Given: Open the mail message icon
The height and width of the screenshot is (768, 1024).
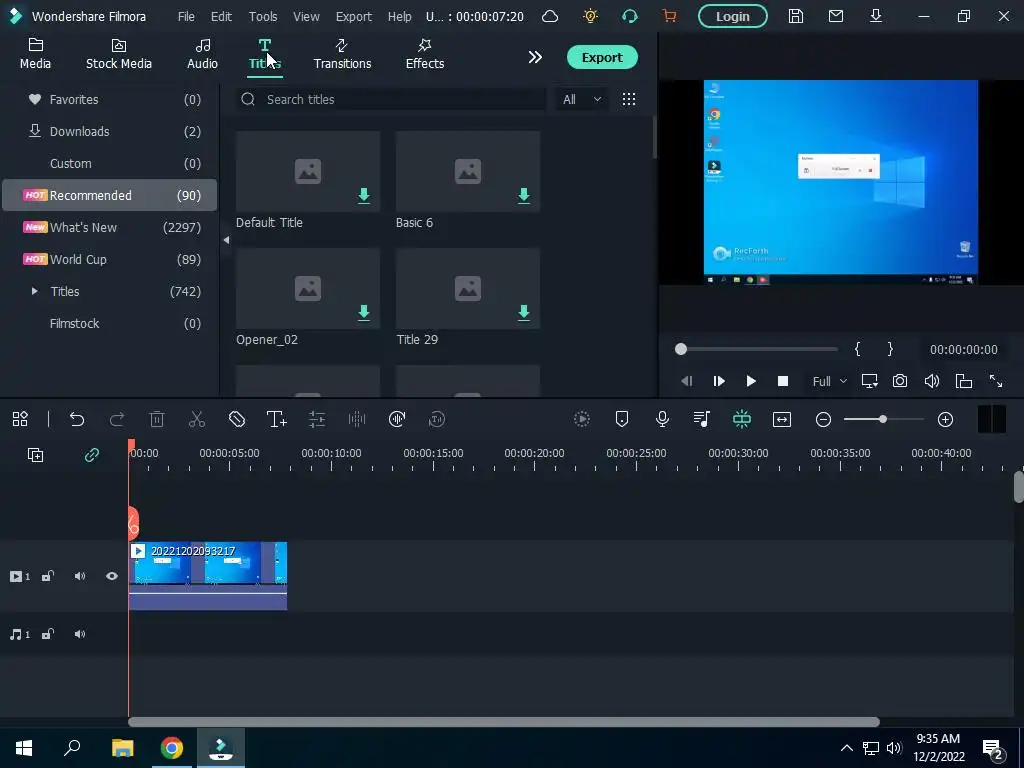Looking at the screenshot, I should point(836,16).
